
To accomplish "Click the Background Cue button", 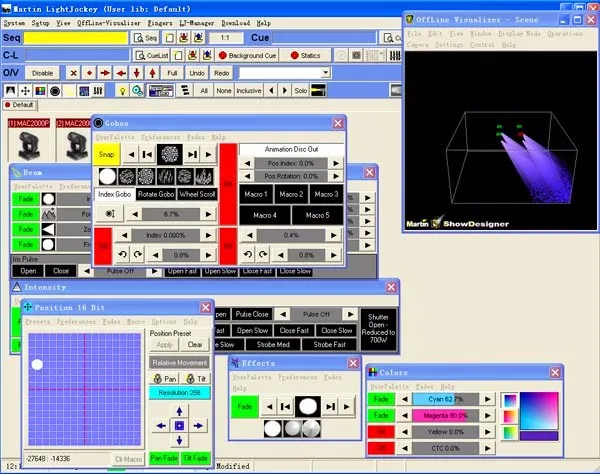I will pyautogui.click(x=247, y=55).
